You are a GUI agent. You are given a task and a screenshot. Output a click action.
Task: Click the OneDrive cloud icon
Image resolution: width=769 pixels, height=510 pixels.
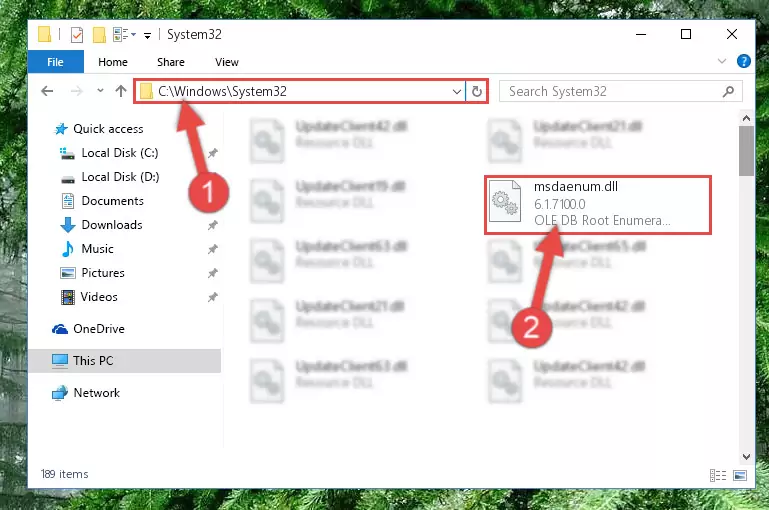60,329
